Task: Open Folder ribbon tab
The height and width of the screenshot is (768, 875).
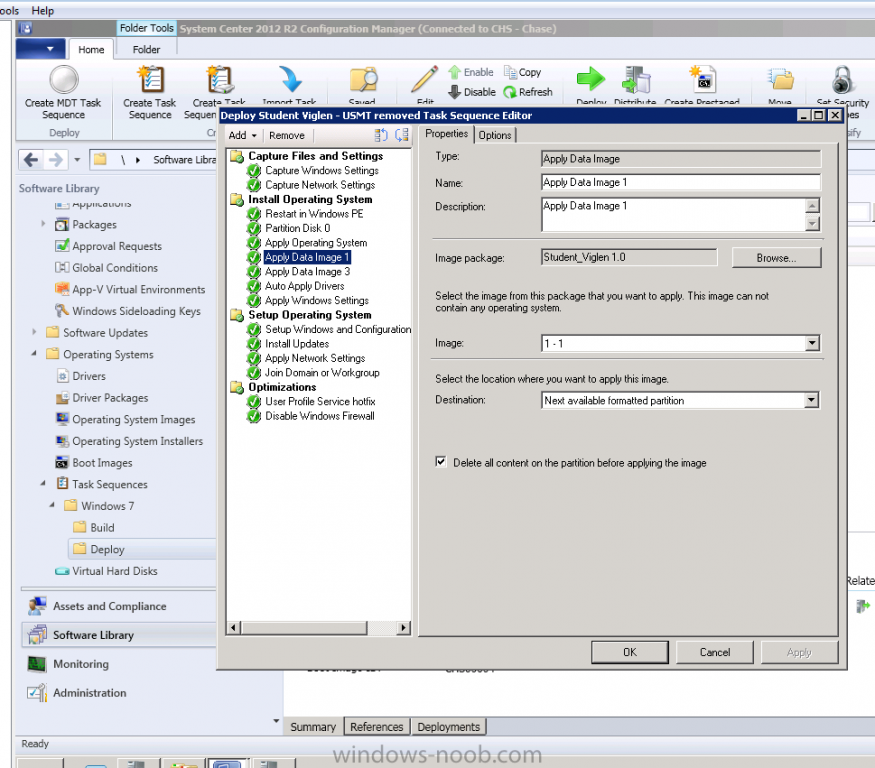Action: pos(146,50)
